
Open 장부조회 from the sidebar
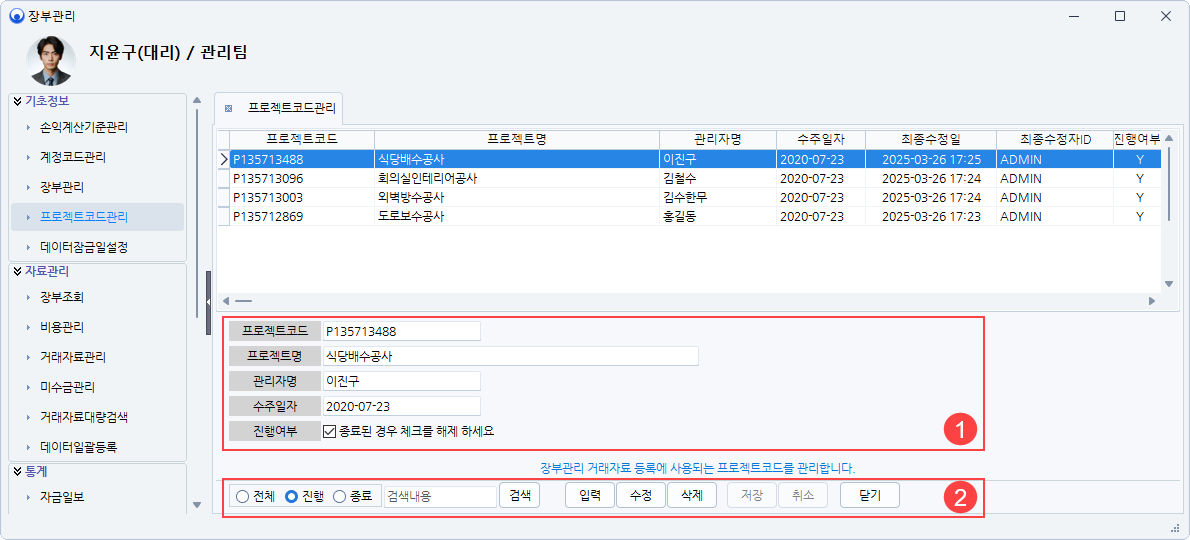pos(62,297)
